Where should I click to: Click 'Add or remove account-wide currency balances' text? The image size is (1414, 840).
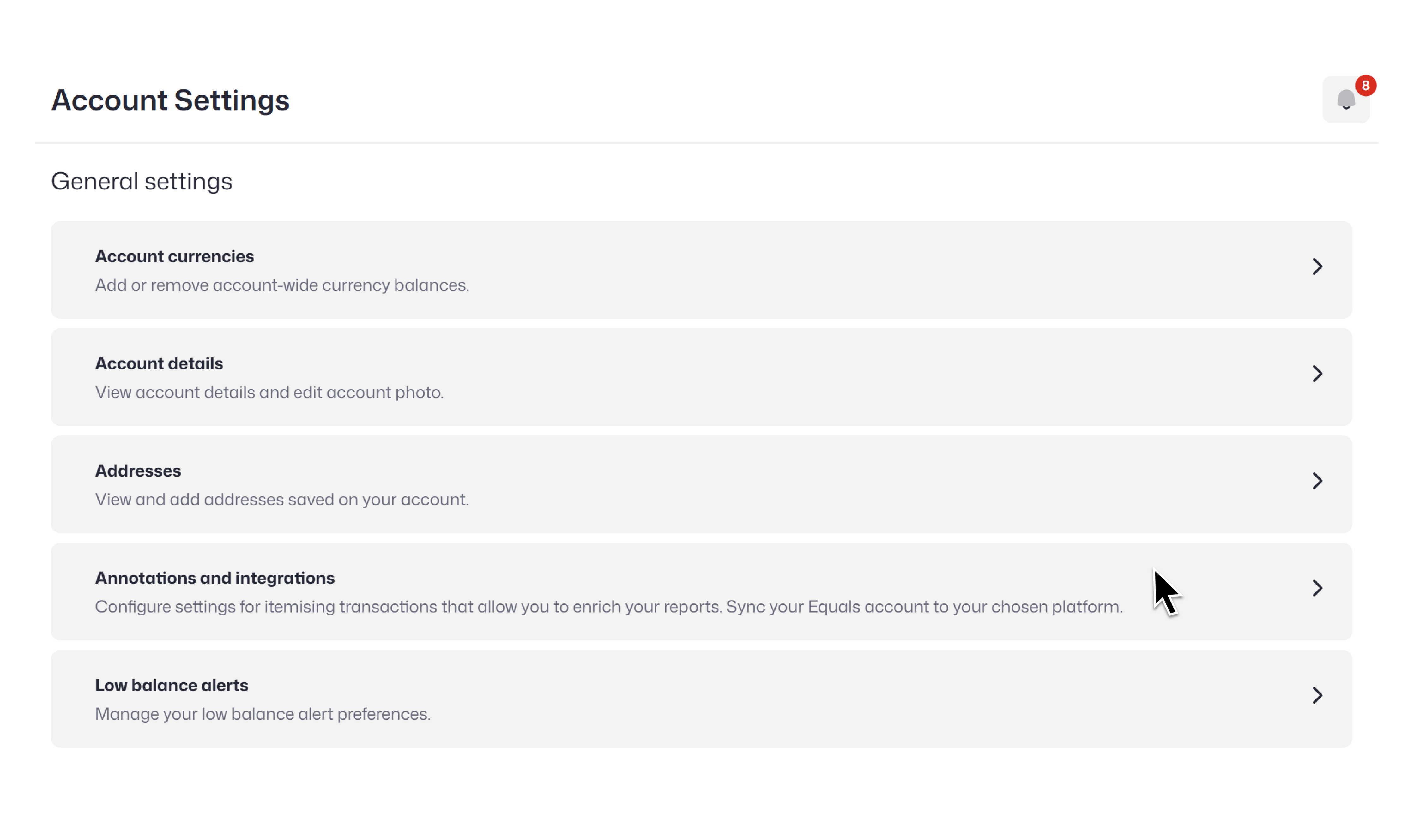click(282, 285)
